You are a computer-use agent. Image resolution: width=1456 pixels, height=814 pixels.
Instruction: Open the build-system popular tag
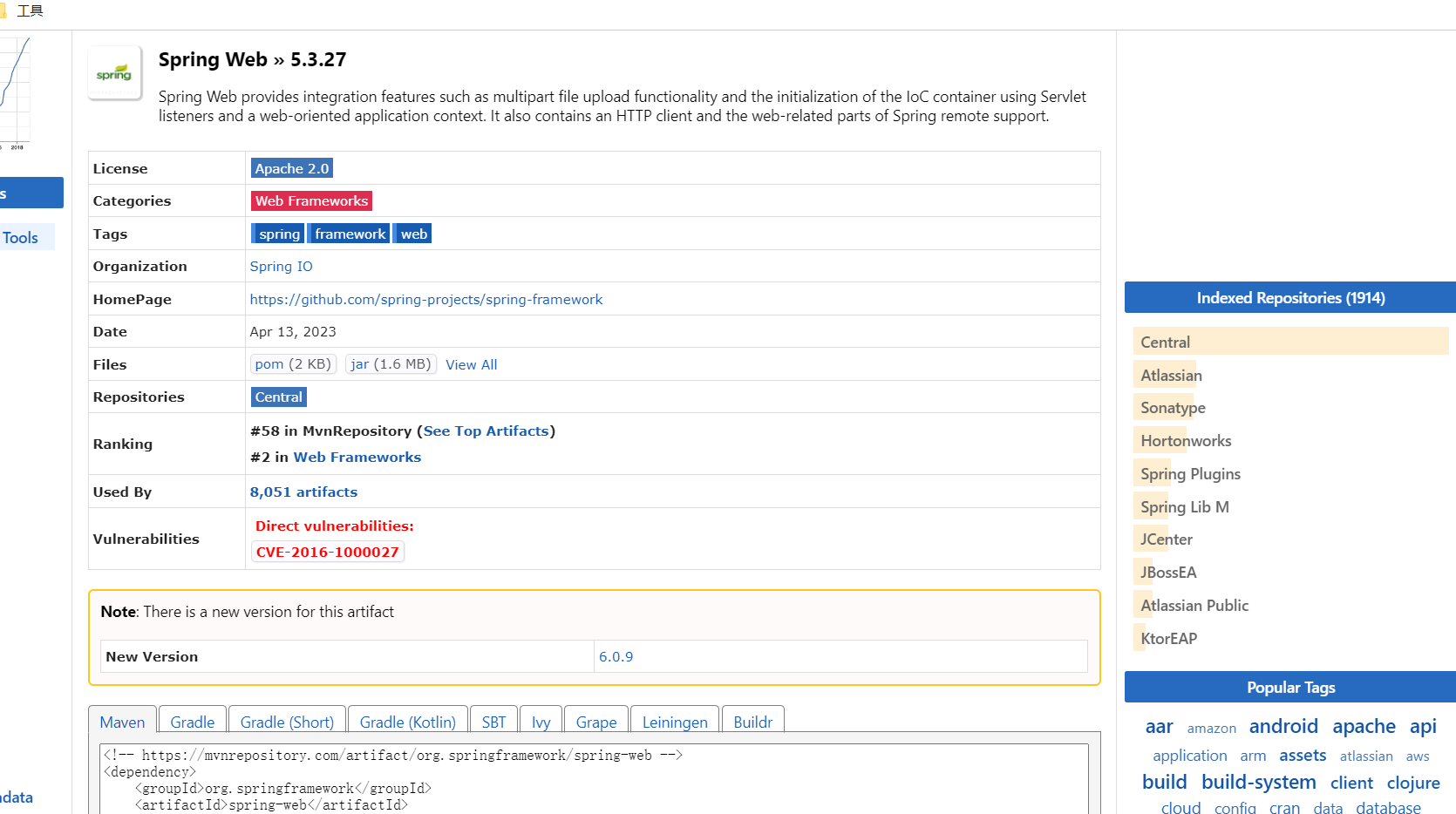tap(1258, 782)
